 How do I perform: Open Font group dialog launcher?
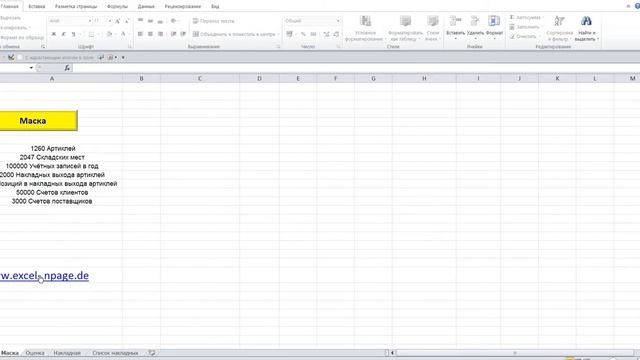pos(130,47)
